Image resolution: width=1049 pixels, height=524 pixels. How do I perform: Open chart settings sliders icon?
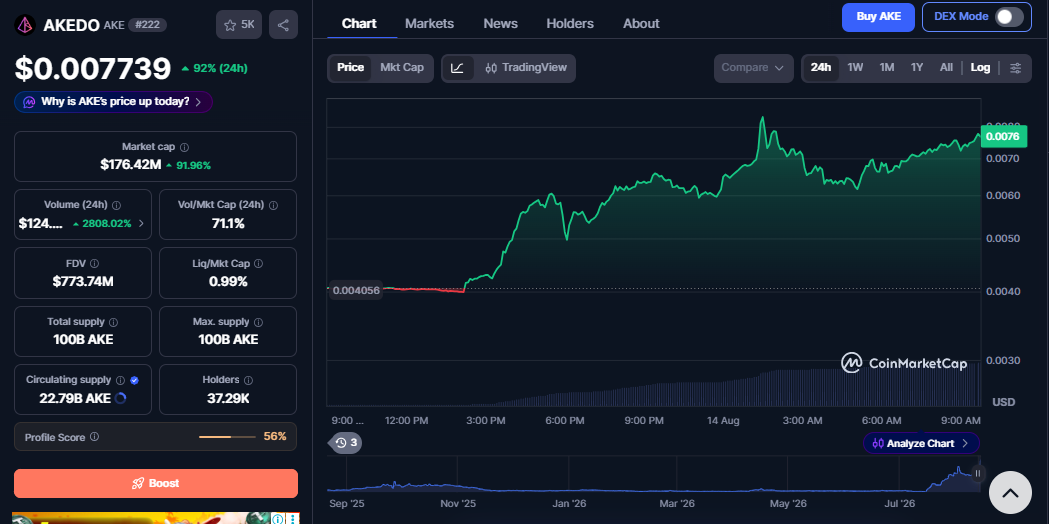coord(1016,68)
